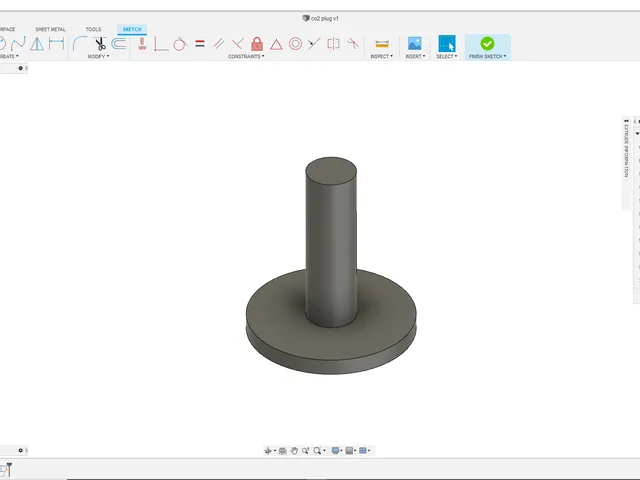Click the vertical Extrude Information panel label
Image resolution: width=640 pixels, height=480 pixels.
click(626, 151)
